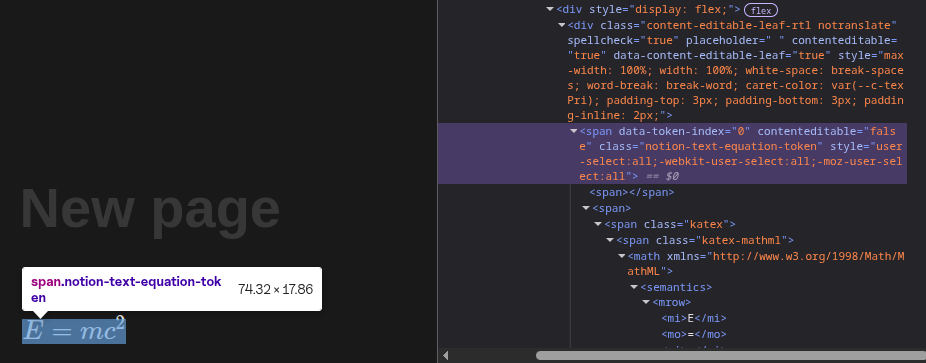
Task: Collapse the katex-mathml span node
Action: coord(610,240)
